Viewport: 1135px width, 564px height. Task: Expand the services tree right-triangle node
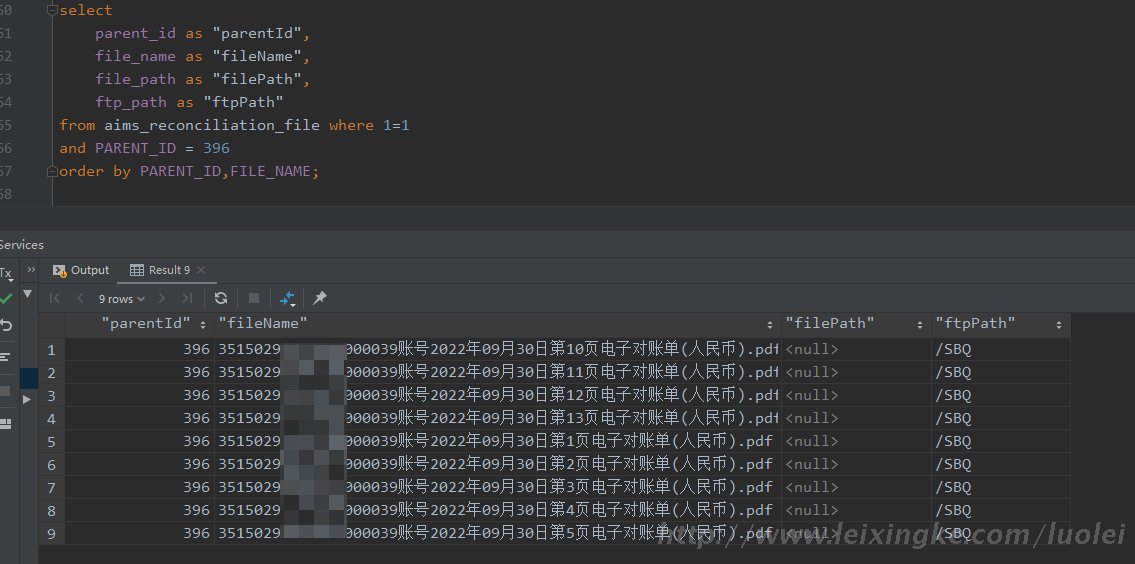pyautogui.click(x=27, y=398)
